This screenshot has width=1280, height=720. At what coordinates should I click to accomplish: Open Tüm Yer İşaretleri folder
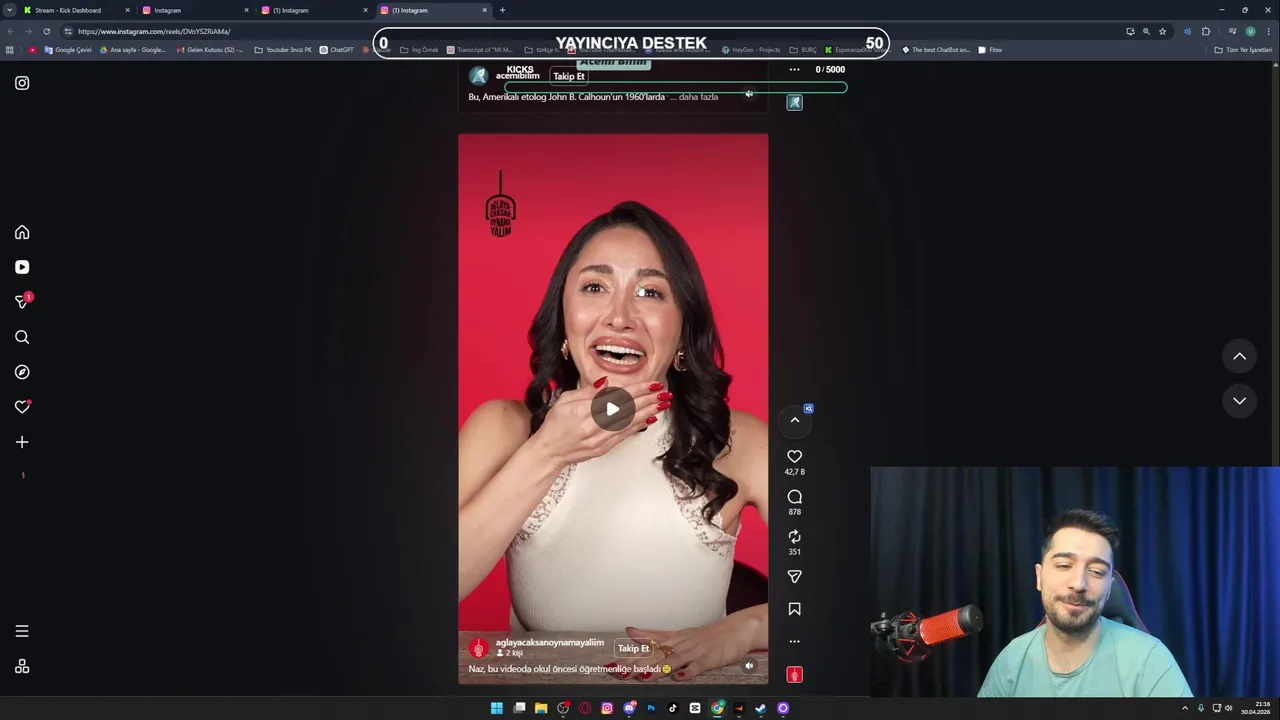point(1243,50)
